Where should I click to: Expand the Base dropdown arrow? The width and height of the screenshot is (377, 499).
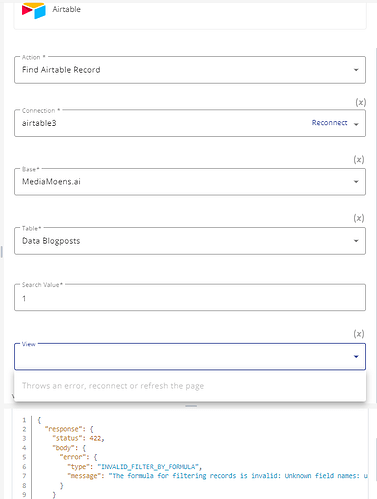[356, 182]
